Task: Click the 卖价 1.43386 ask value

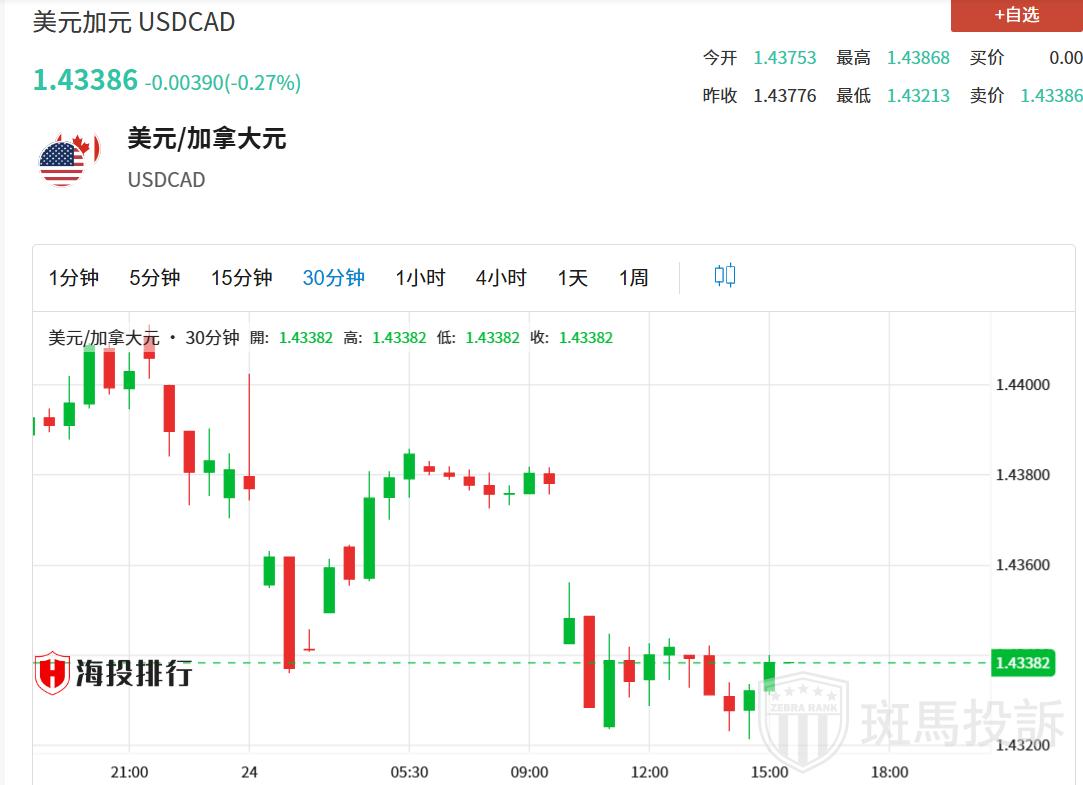Action: coord(1051,96)
